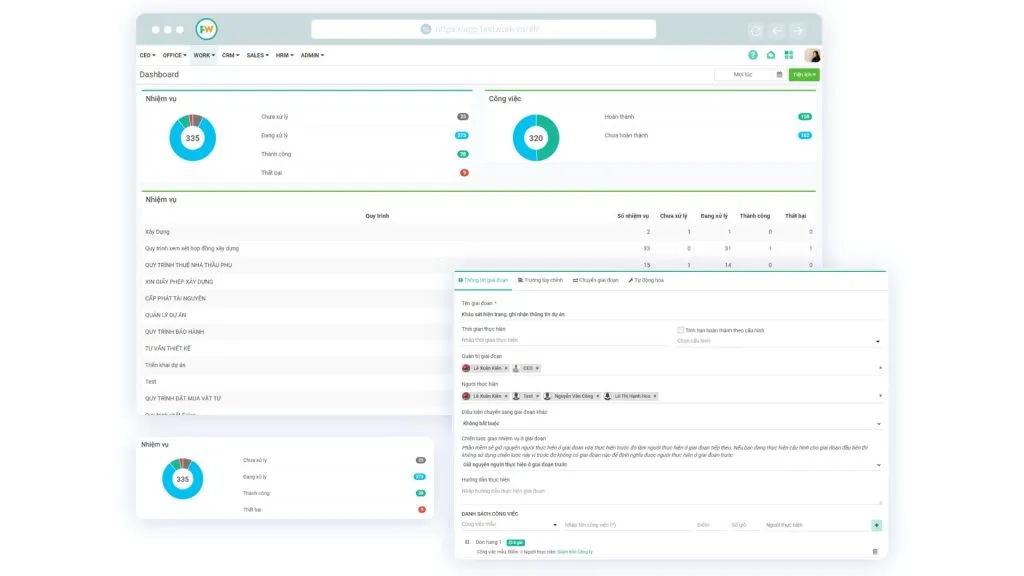This screenshot has width=1024, height=576.
Task: Click the 158 badge for Hoàn thành
Action: click(805, 117)
